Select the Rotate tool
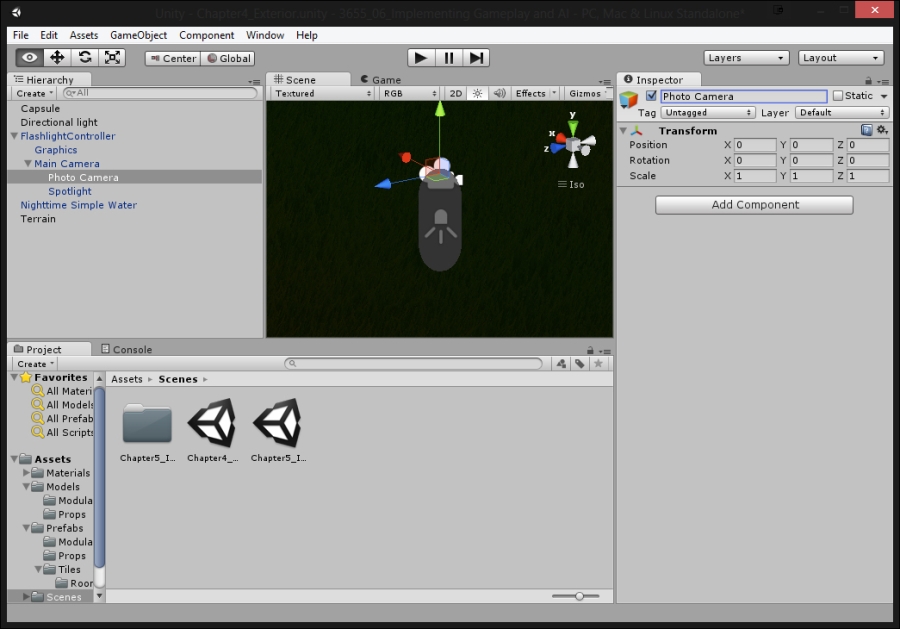 point(85,57)
